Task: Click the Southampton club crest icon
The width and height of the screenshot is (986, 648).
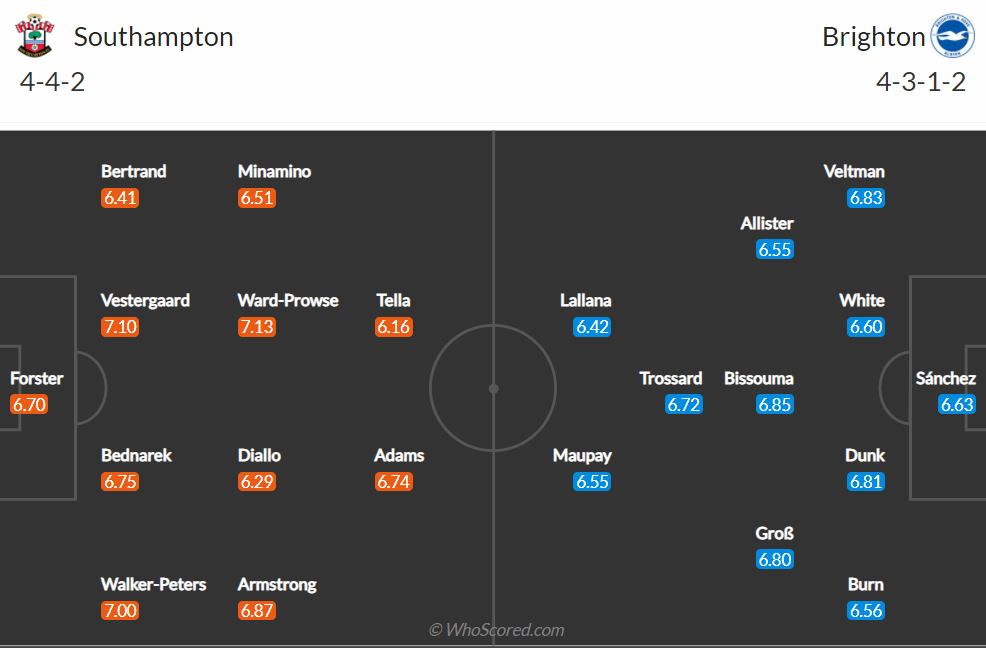Action: [34, 37]
